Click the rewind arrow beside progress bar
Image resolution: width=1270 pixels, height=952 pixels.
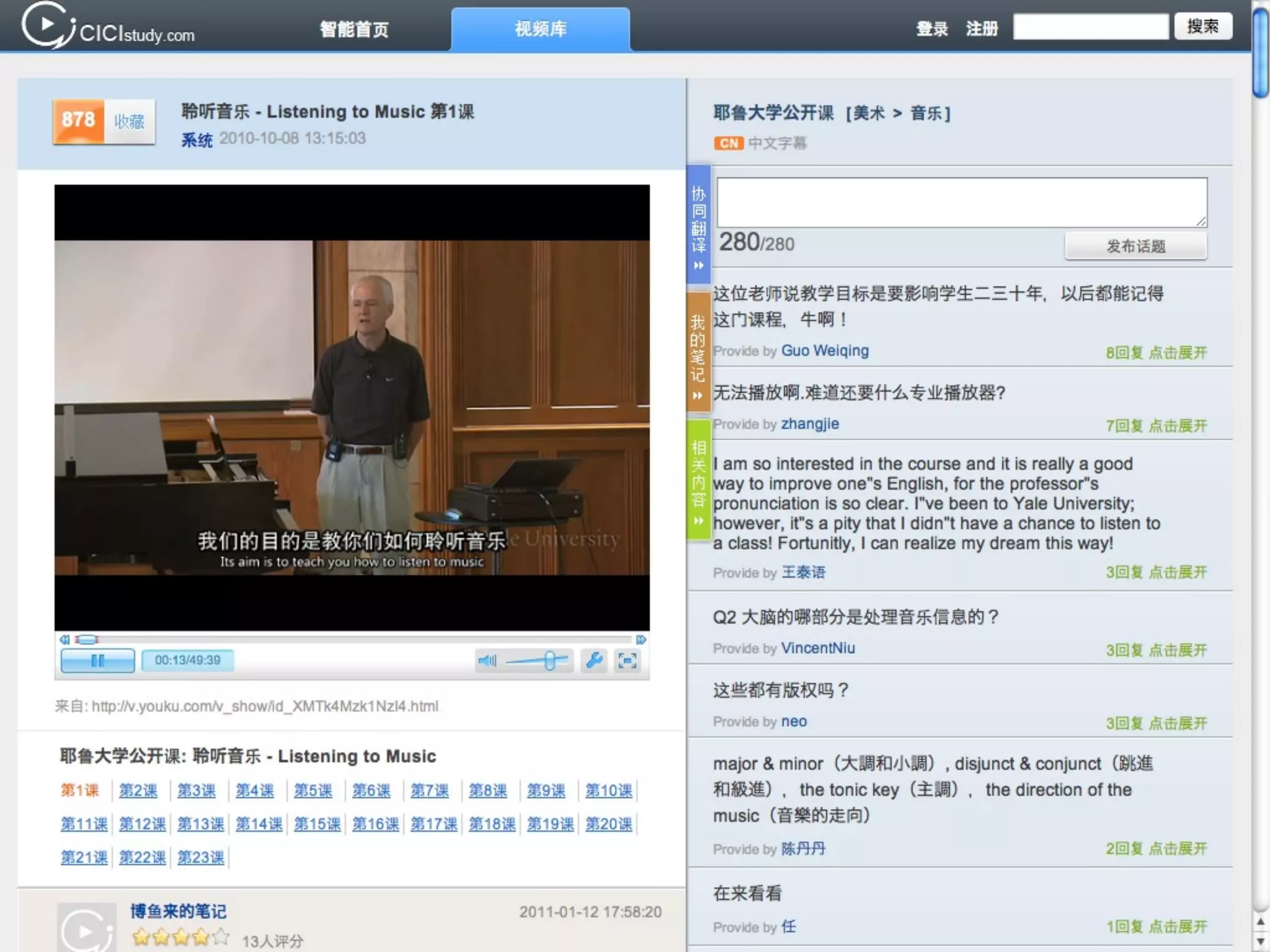coord(64,639)
